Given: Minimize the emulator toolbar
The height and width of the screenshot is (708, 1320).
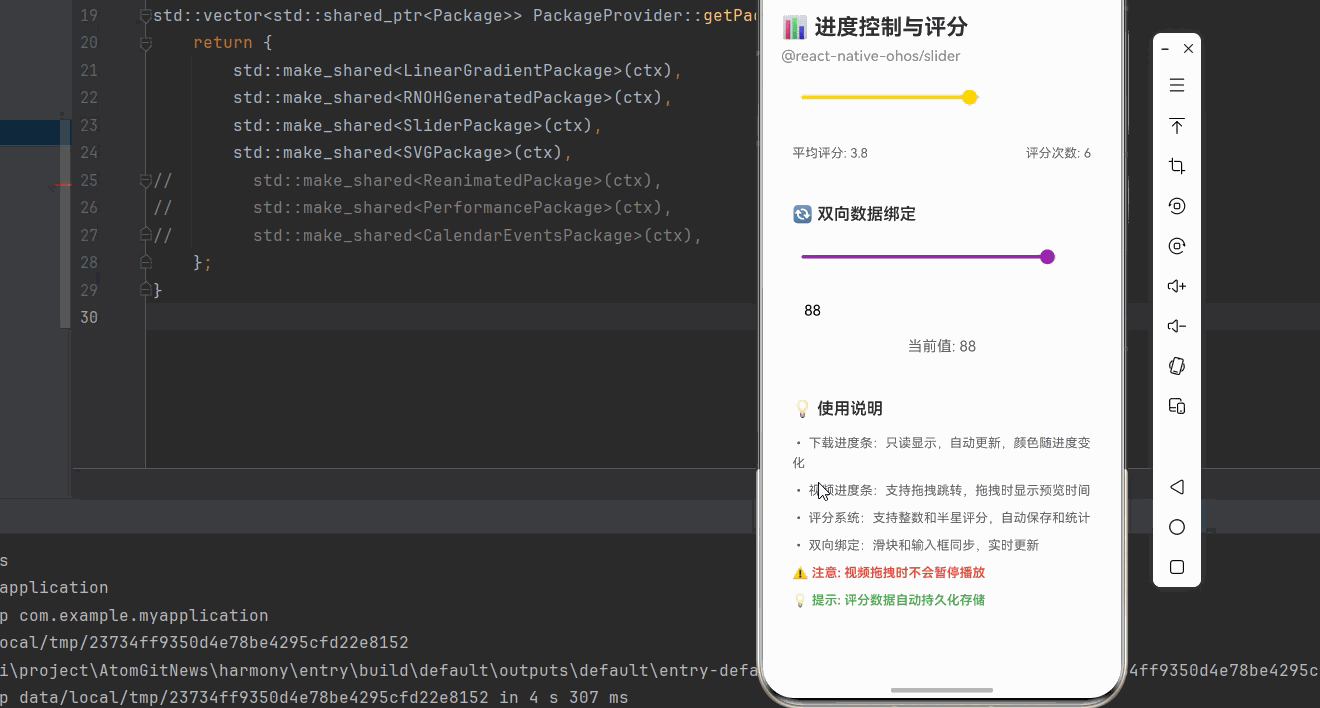Looking at the screenshot, I should [1166, 48].
